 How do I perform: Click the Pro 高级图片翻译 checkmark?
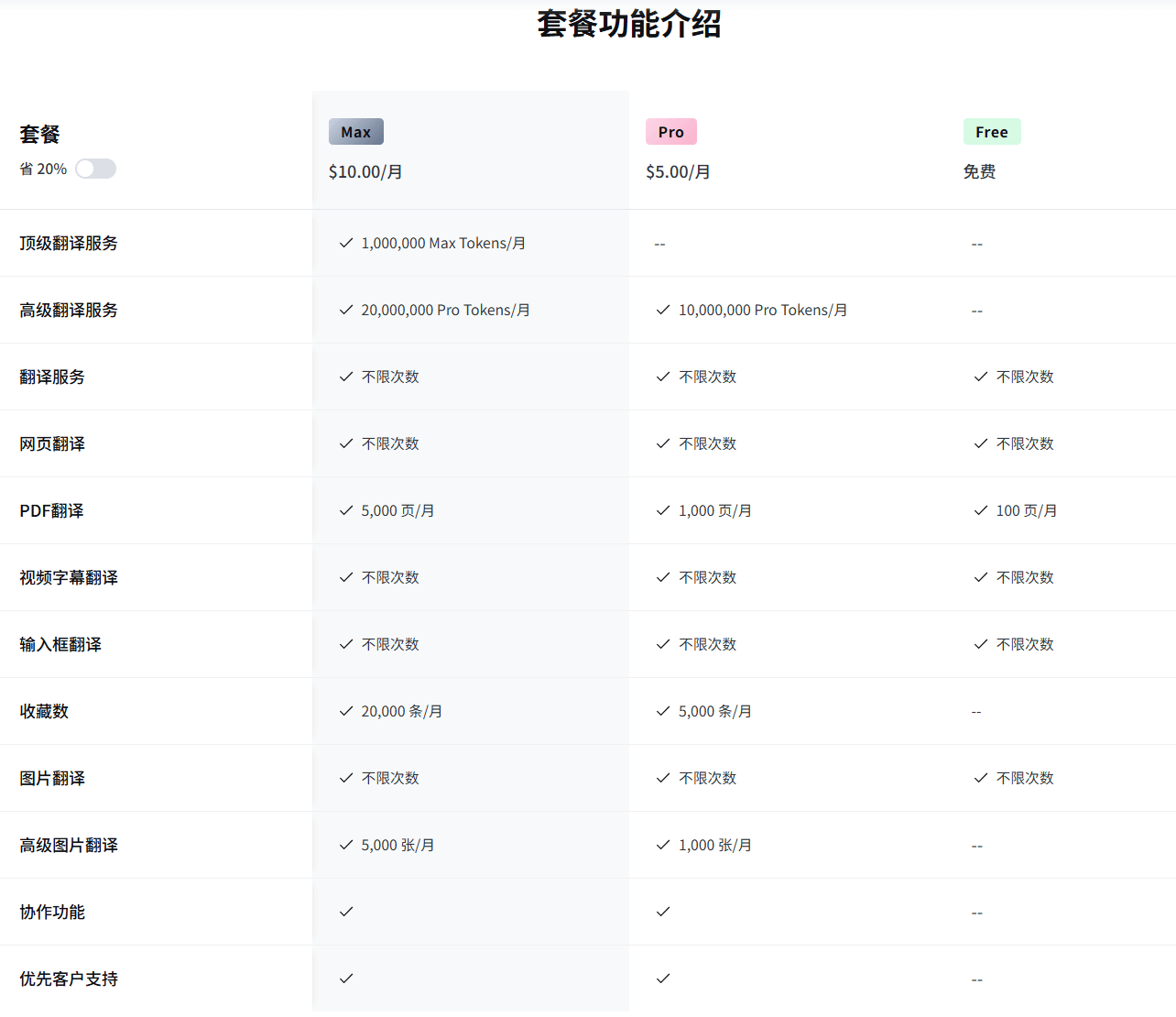662,845
